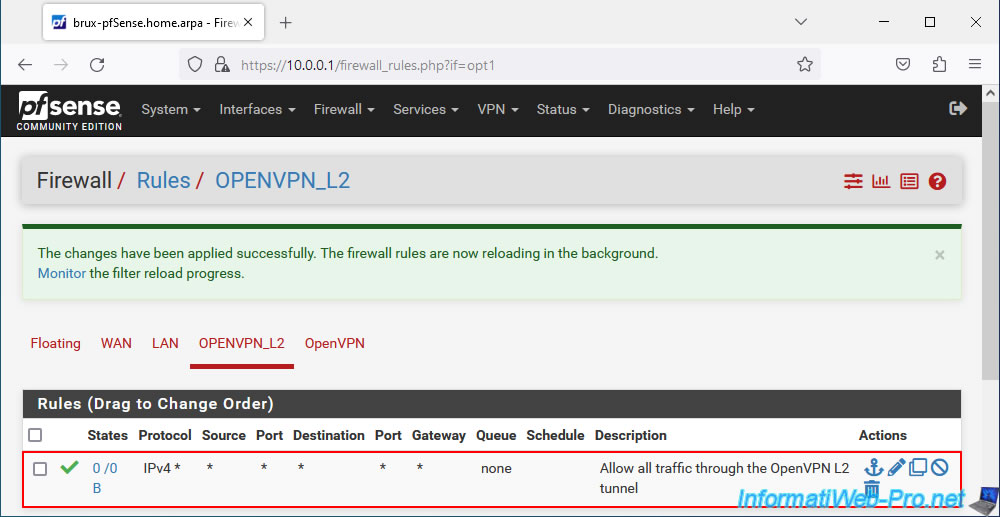Click the shield tracking protection icon

pyautogui.click(x=195, y=64)
